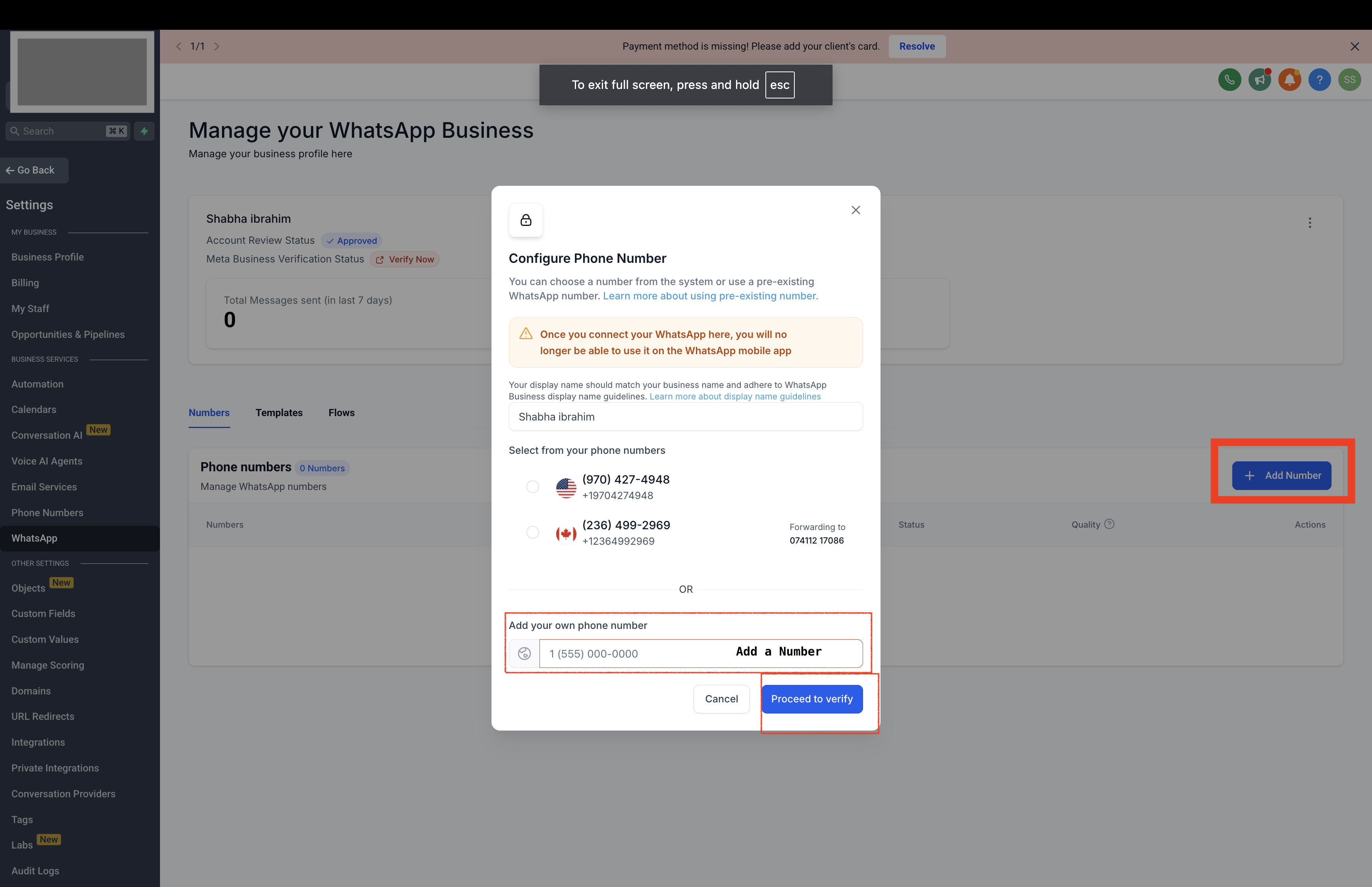Image resolution: width=1372 pixels, height=887 pixels.
Task: Click Resolve in payment warning banner
Action: pos(917,46)
